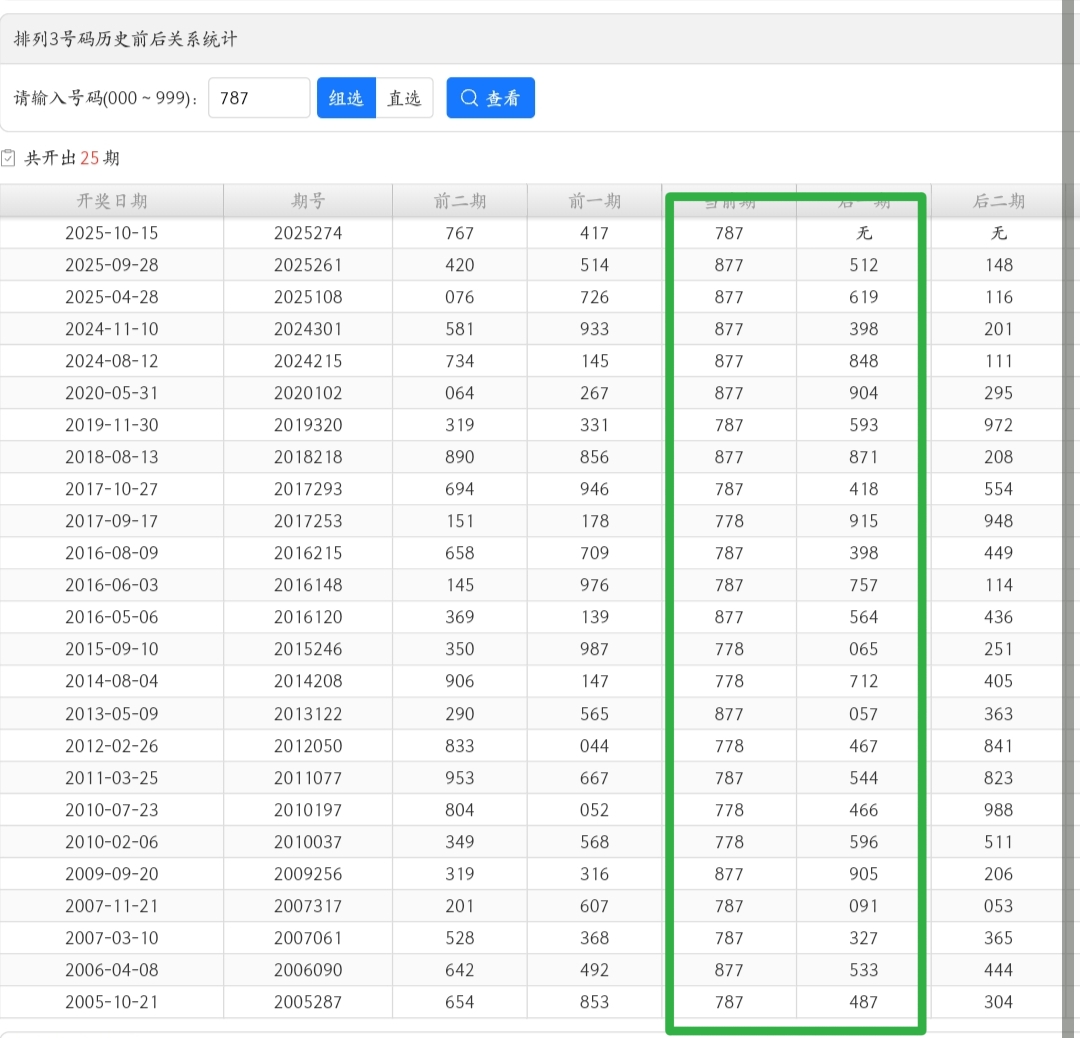Click issue number 2019320
This screenshot has width=1080, height=1038.
tap(308, 425)
